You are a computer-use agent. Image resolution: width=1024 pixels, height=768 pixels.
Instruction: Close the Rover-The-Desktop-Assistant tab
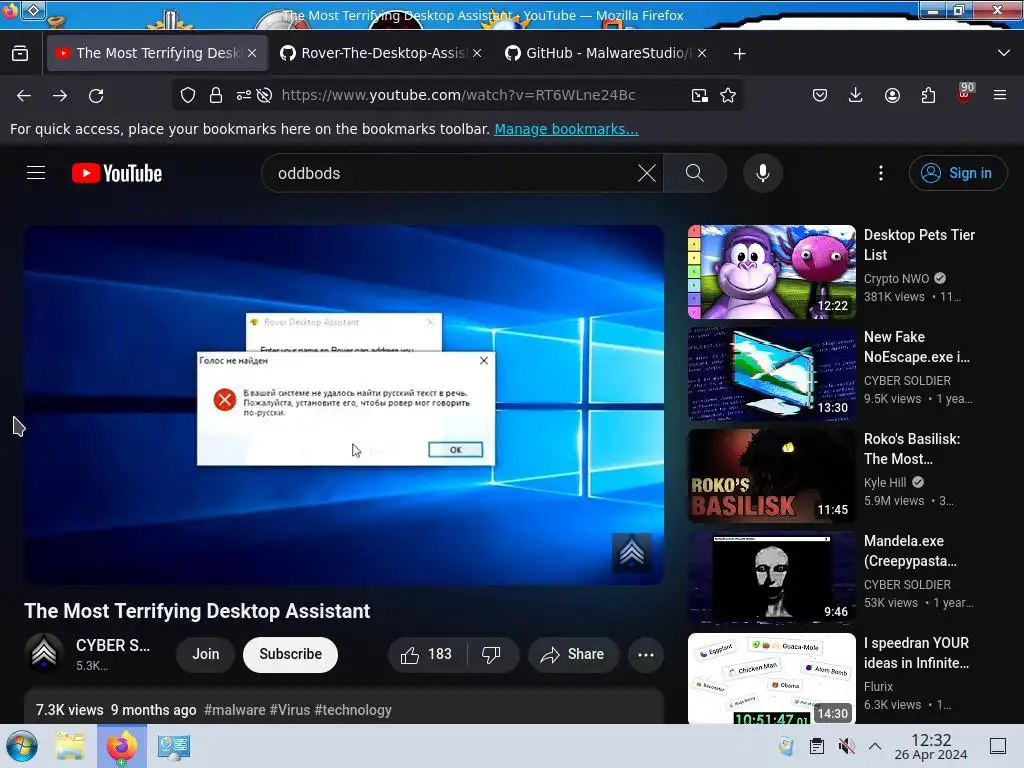pos(477,54)
